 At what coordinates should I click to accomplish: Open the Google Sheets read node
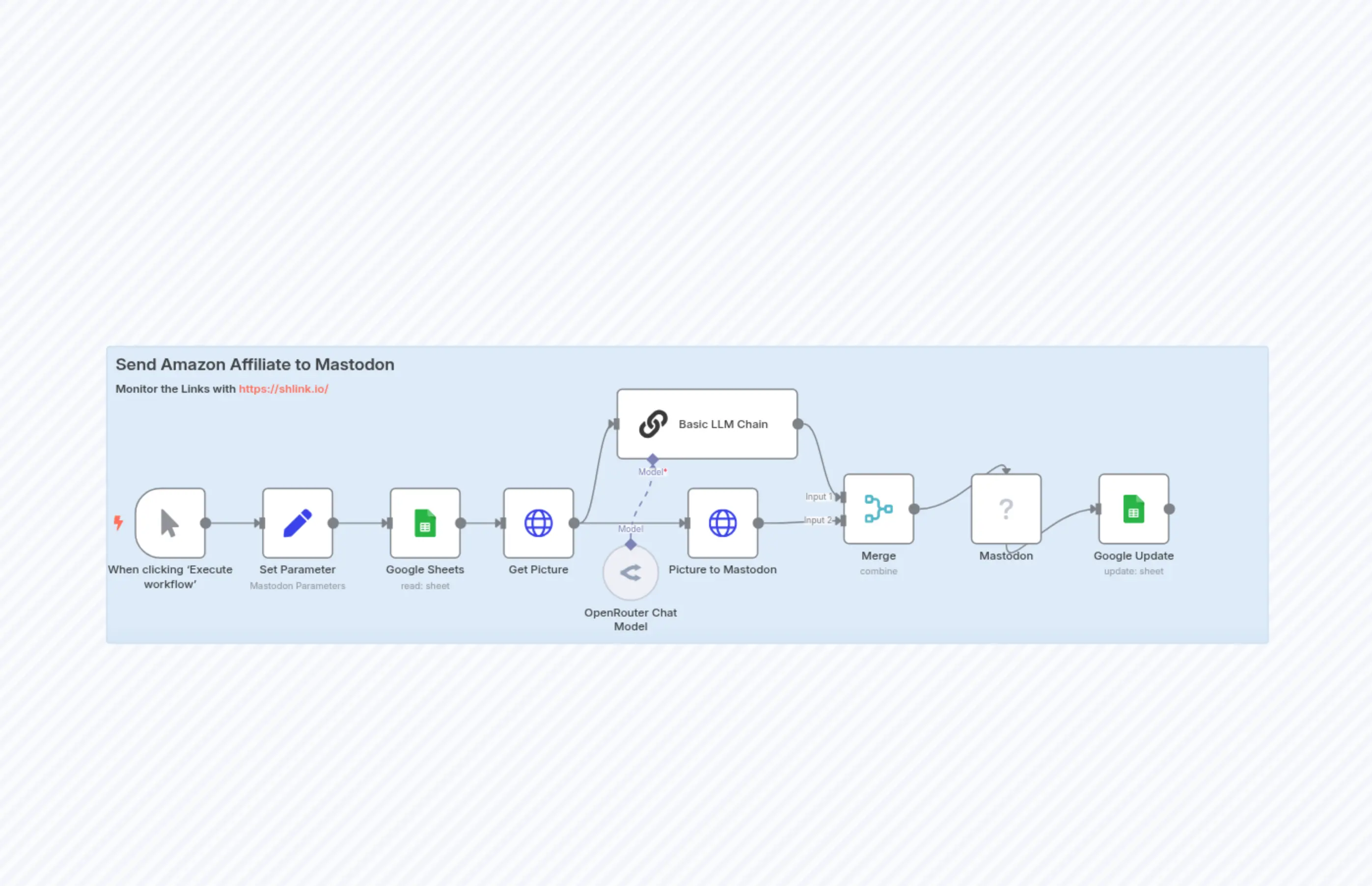(x=425, y=523)
